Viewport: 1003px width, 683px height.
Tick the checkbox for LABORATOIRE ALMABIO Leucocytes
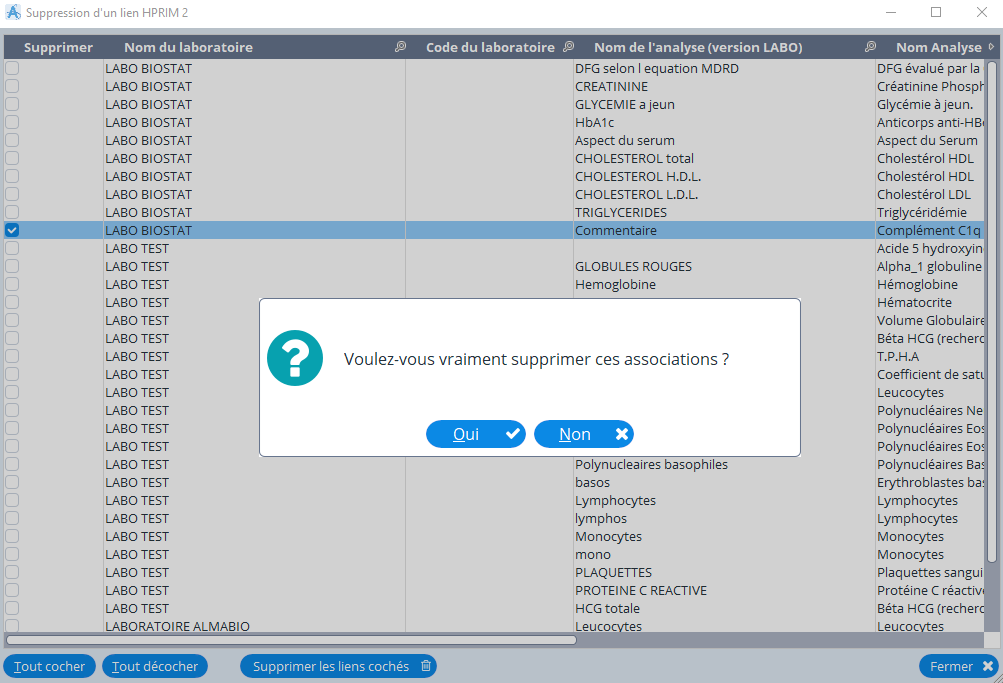12,626
